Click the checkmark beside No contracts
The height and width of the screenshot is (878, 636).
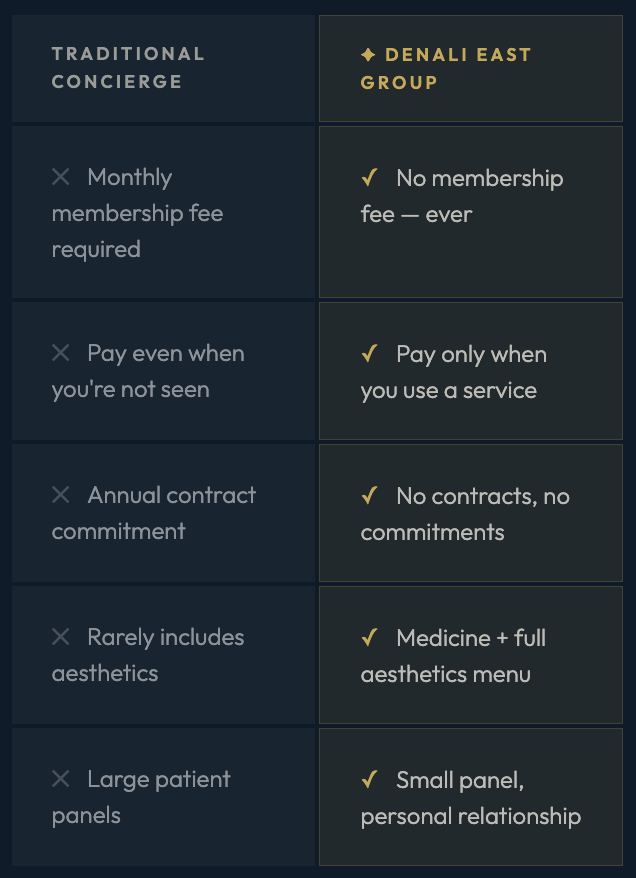pyautogui.click(x=370, y=496)
